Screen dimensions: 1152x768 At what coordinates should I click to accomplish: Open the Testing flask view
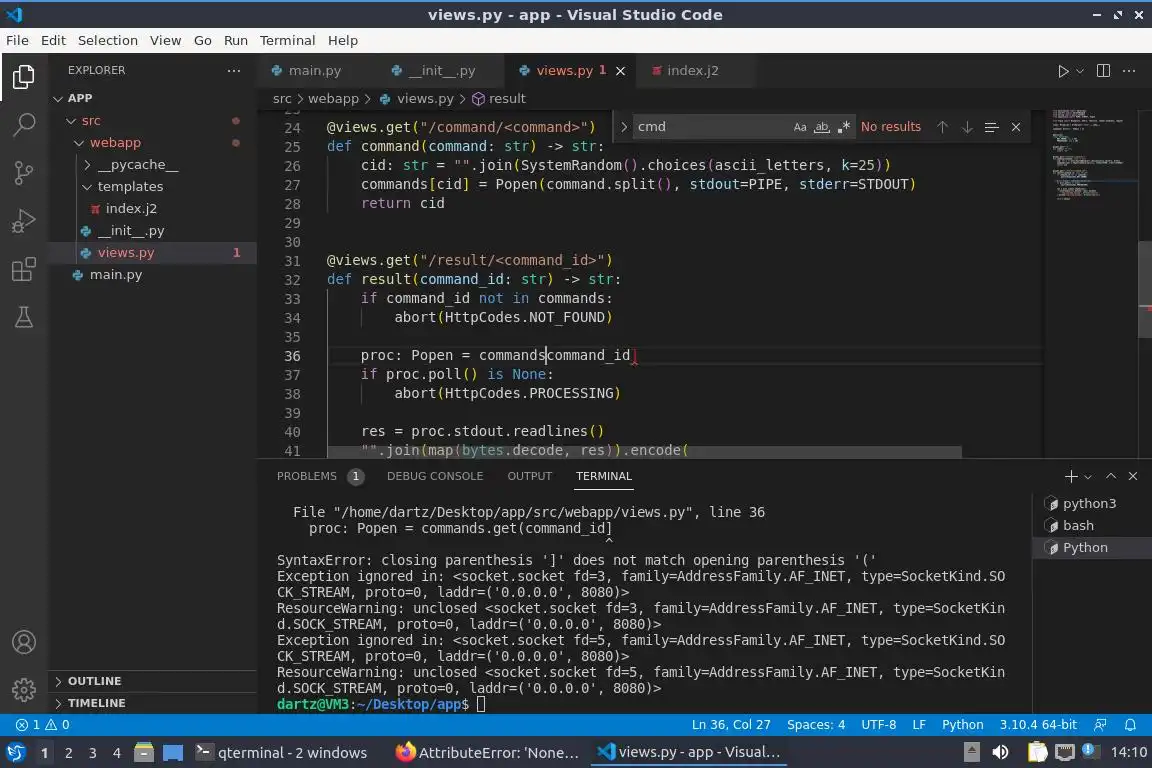click(x=24, y=317)
